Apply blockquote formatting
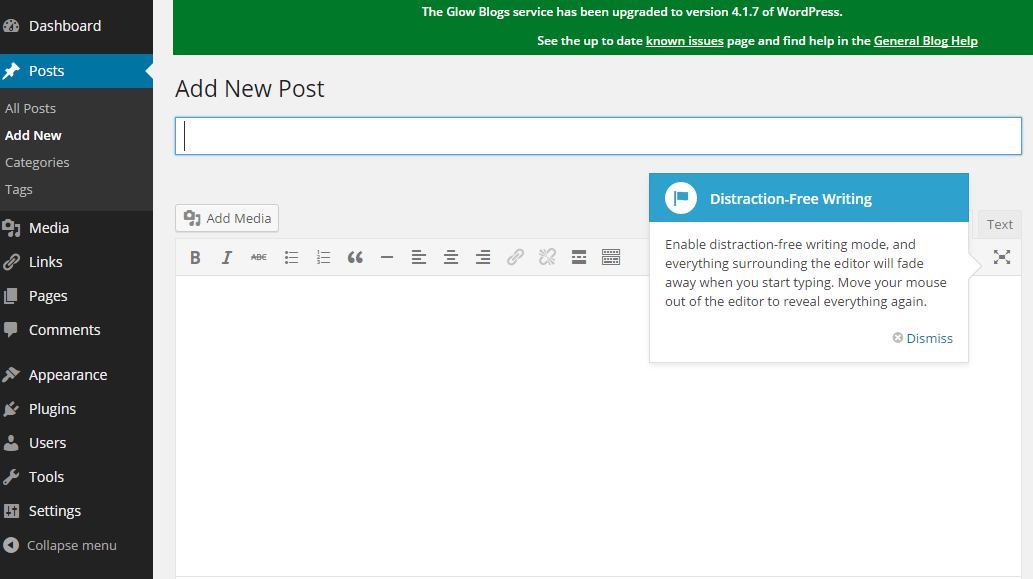The image size is (1033, 579). click(x=355, y=258)
